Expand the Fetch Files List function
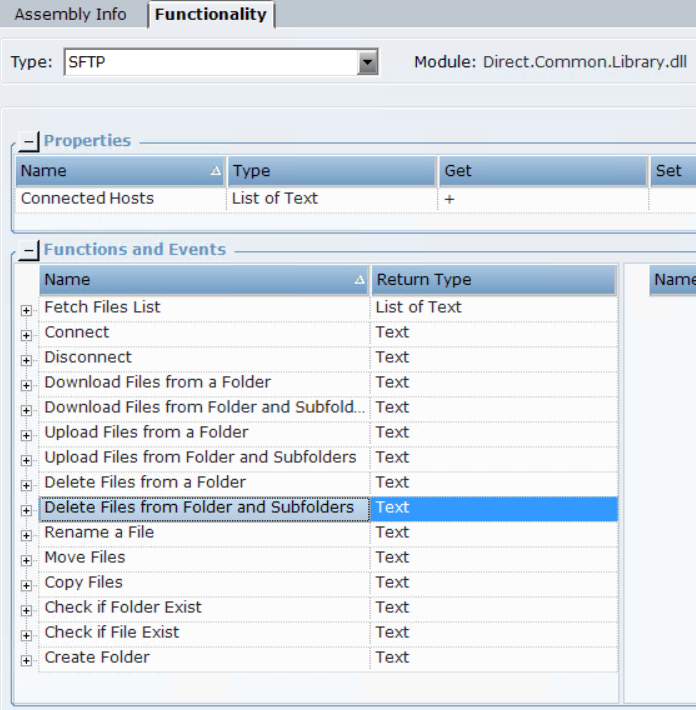The width and height of the screenshot is (696, 710). coord(26,310)
